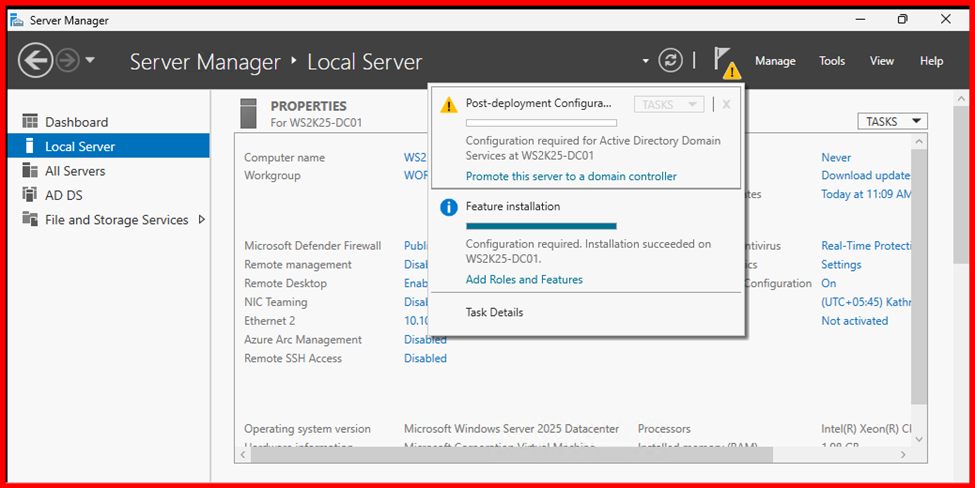
Task: Click the Add Roles and Features link
Action: (524, 280)
